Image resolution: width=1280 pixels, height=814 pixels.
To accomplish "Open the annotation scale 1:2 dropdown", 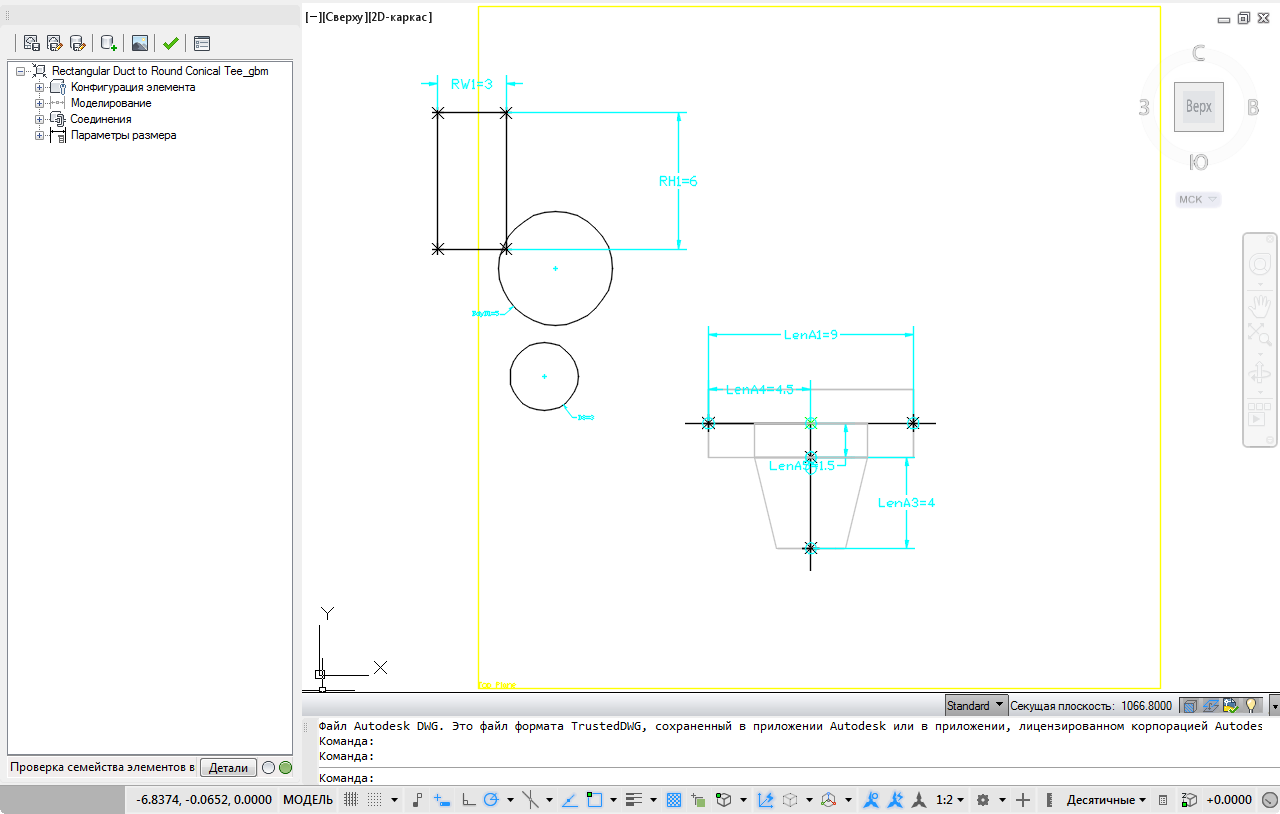I will 949,800.
